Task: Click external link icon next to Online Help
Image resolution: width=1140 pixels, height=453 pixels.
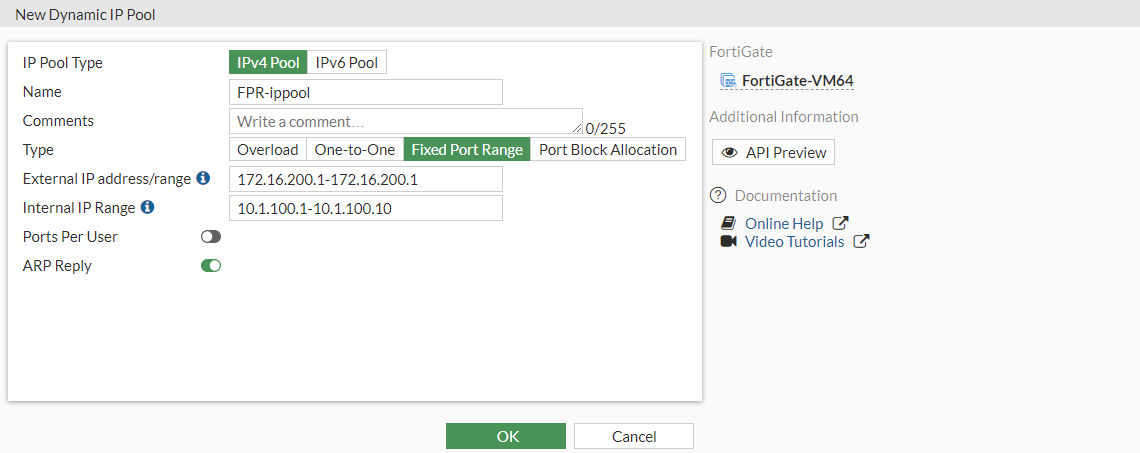Action: point(841,224)
